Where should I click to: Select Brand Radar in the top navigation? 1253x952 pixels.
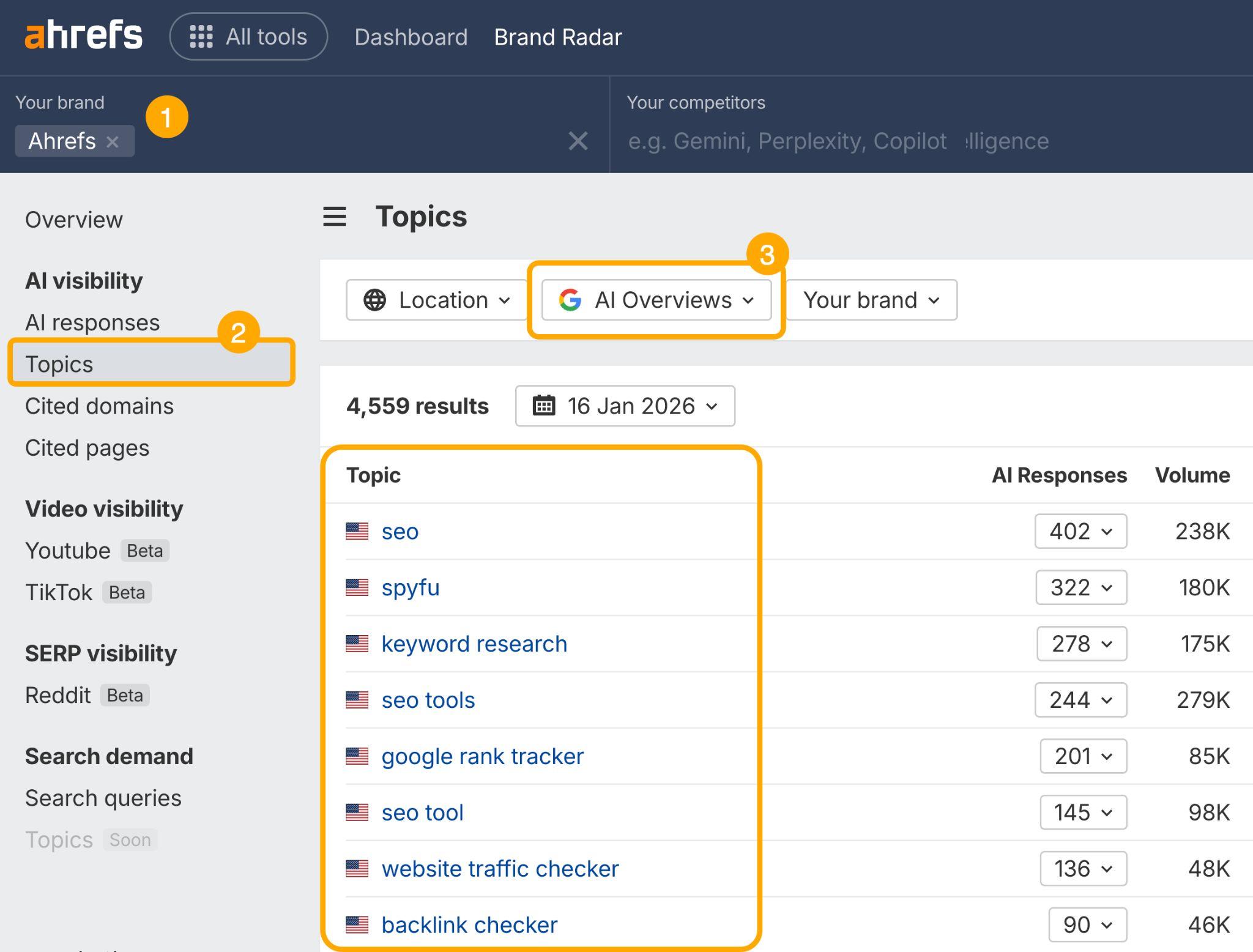(557, 37)
